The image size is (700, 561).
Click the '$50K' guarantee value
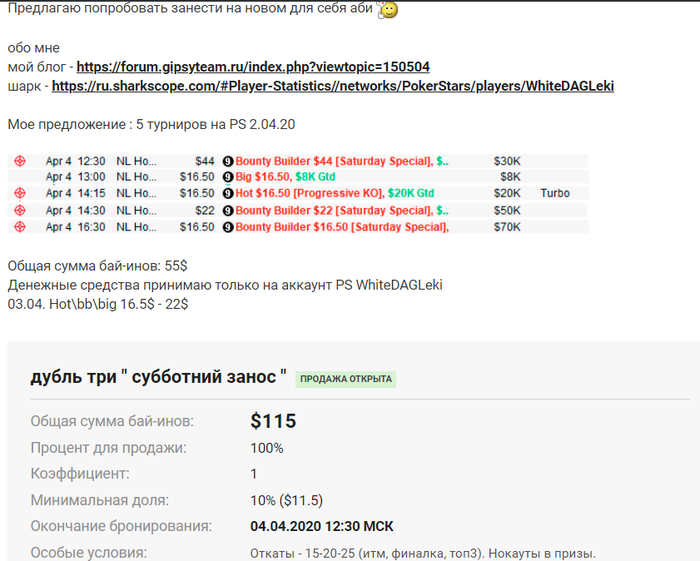tap(507, 210)
